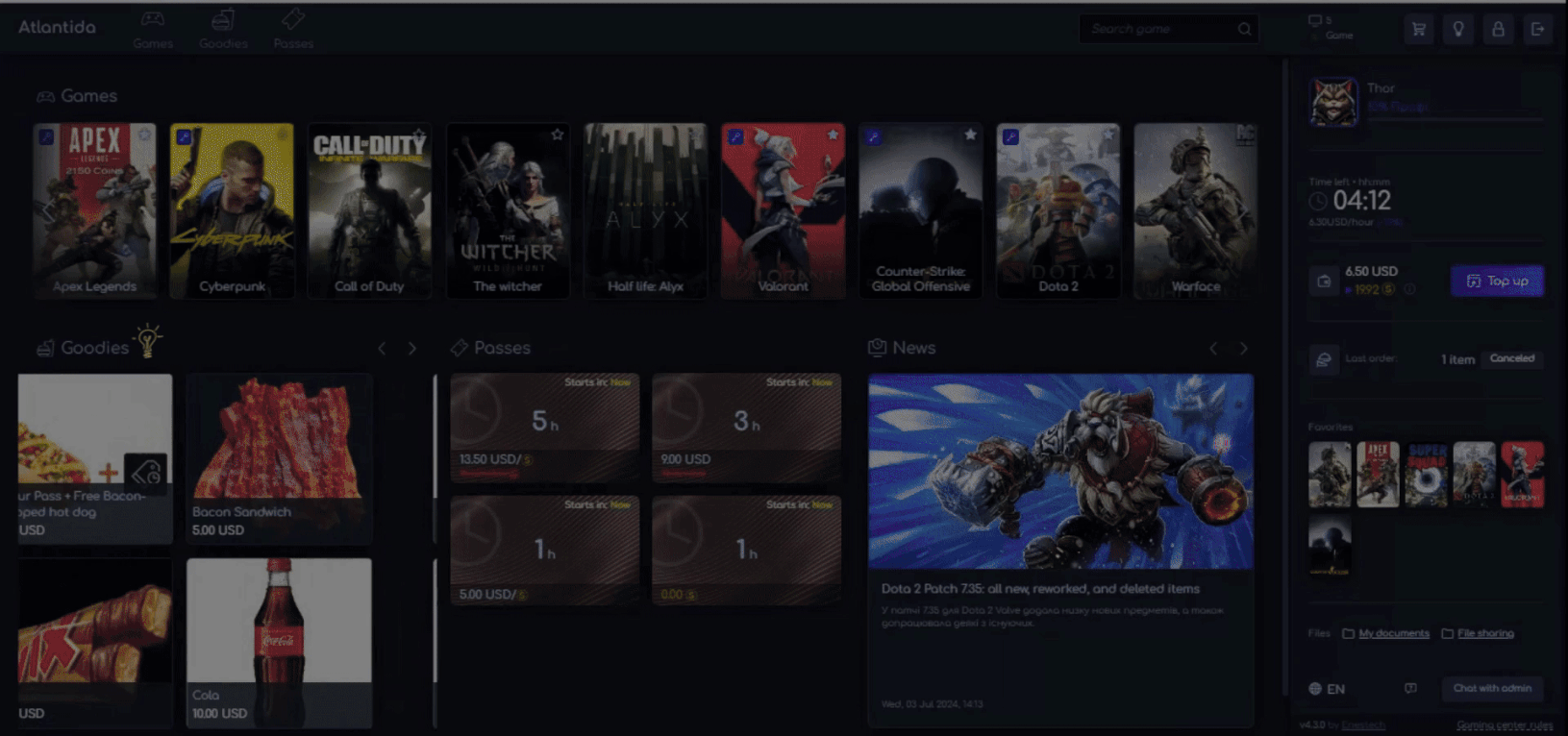Click the lightbulb icon in the top bar
The width and height of the screenshot is (1568, 736).
tap(1458, 29)
